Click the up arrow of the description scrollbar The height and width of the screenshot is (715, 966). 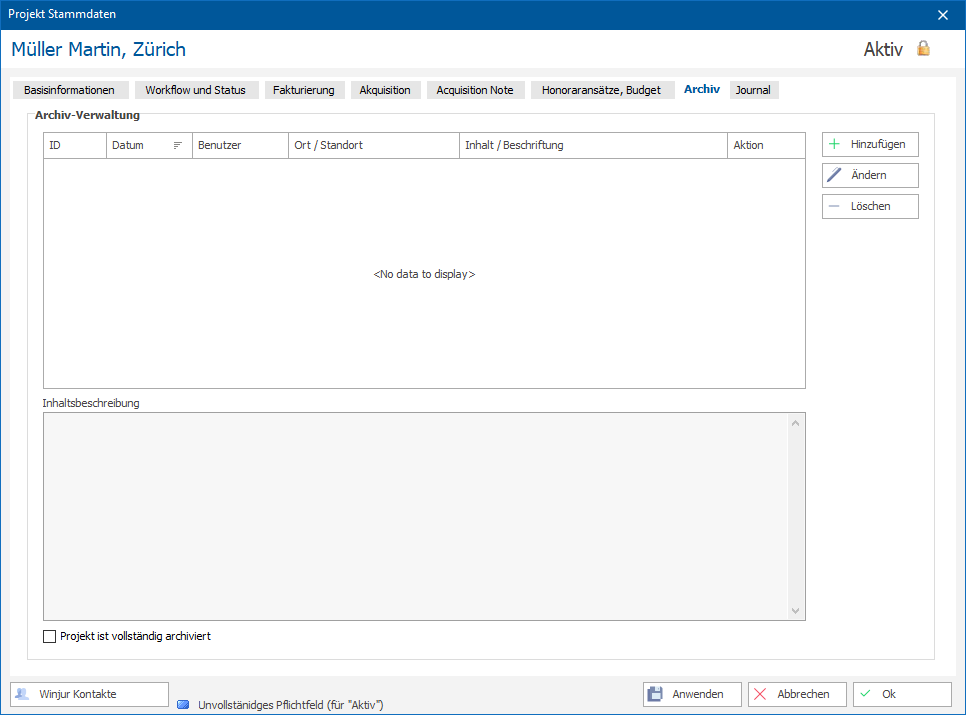click(x=795, y=423)
